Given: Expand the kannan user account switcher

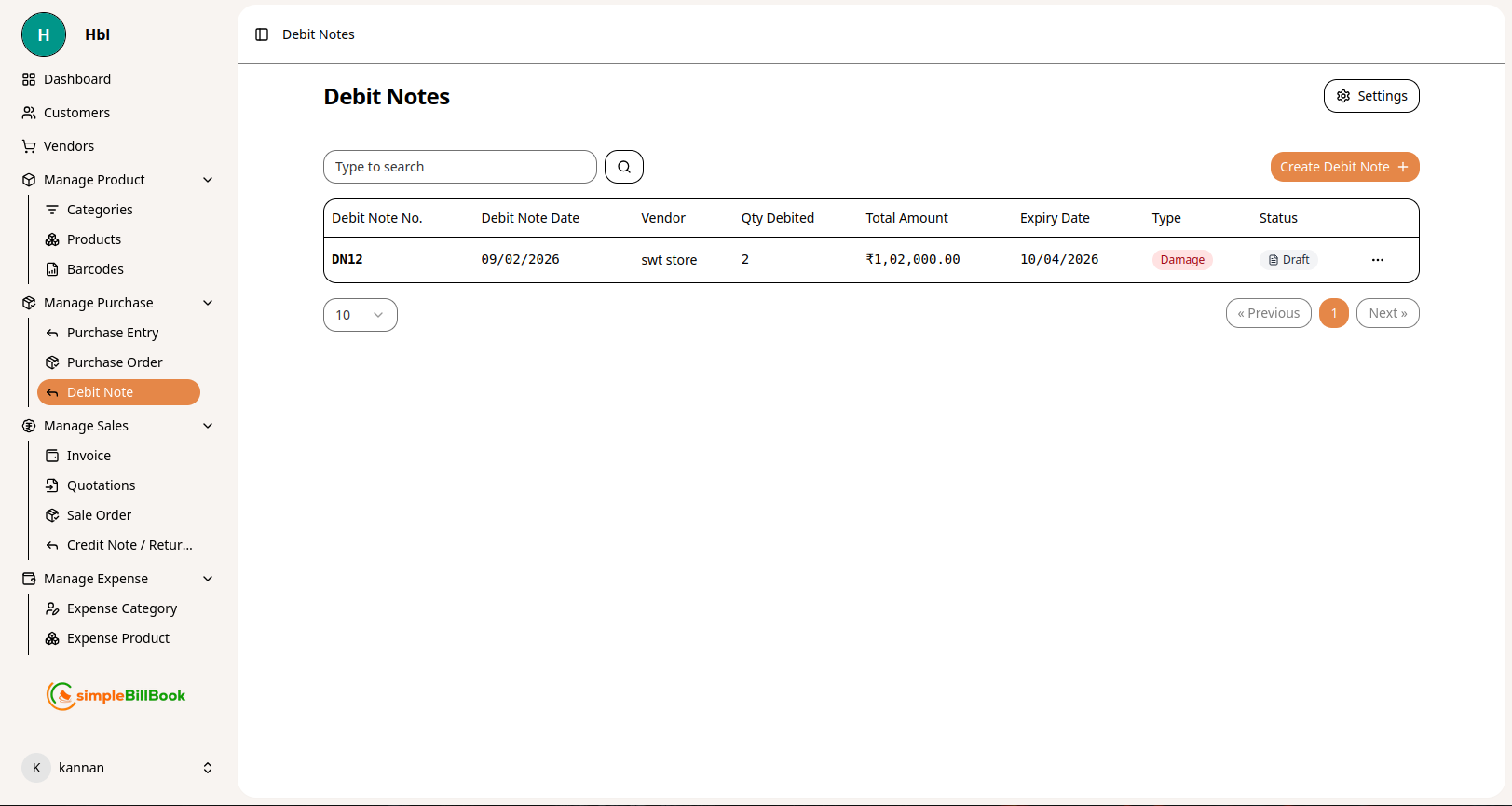Looking at the screenshot, I should point(207,768).
